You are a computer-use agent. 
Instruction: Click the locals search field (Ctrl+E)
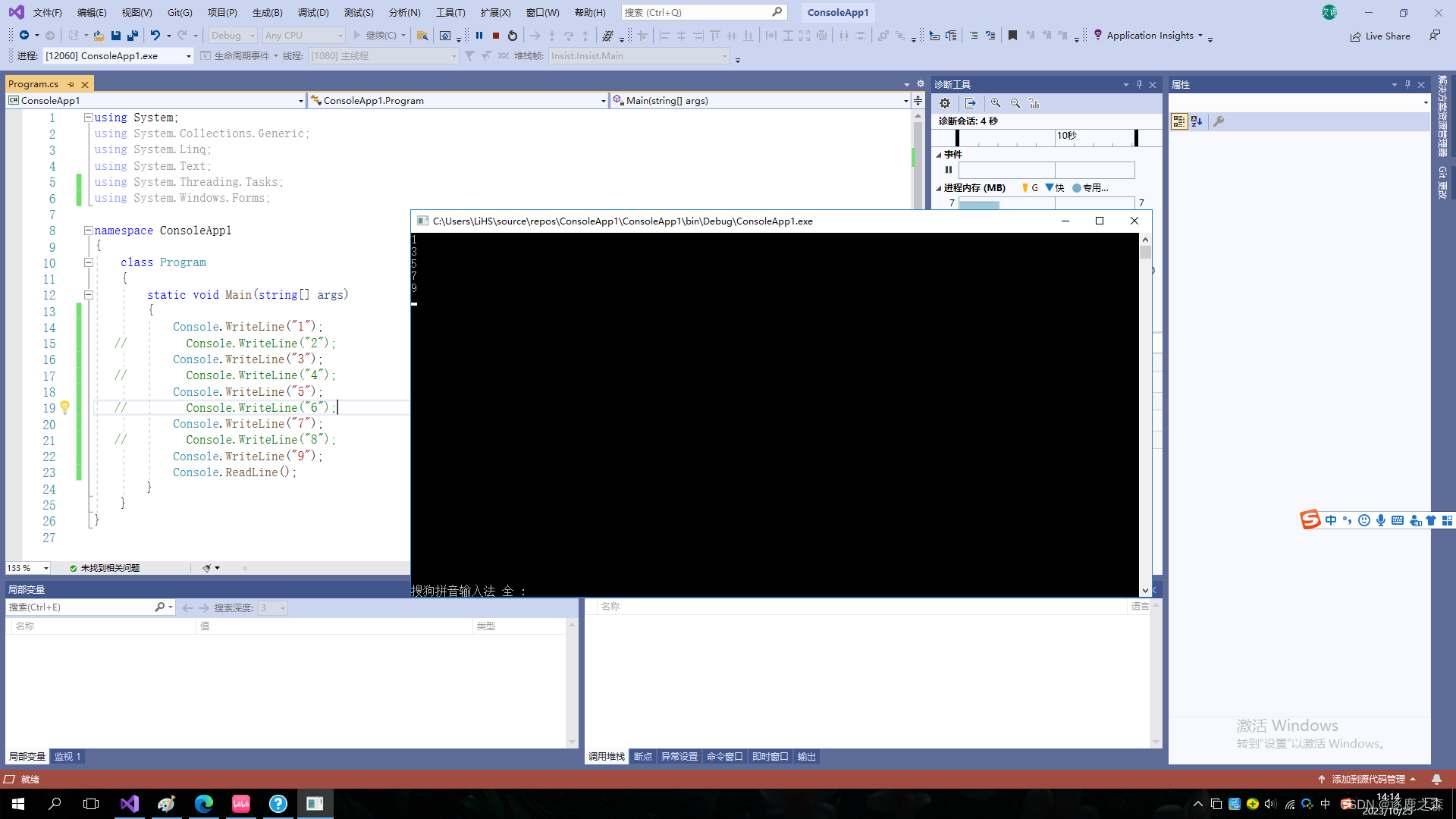(89, 607)
